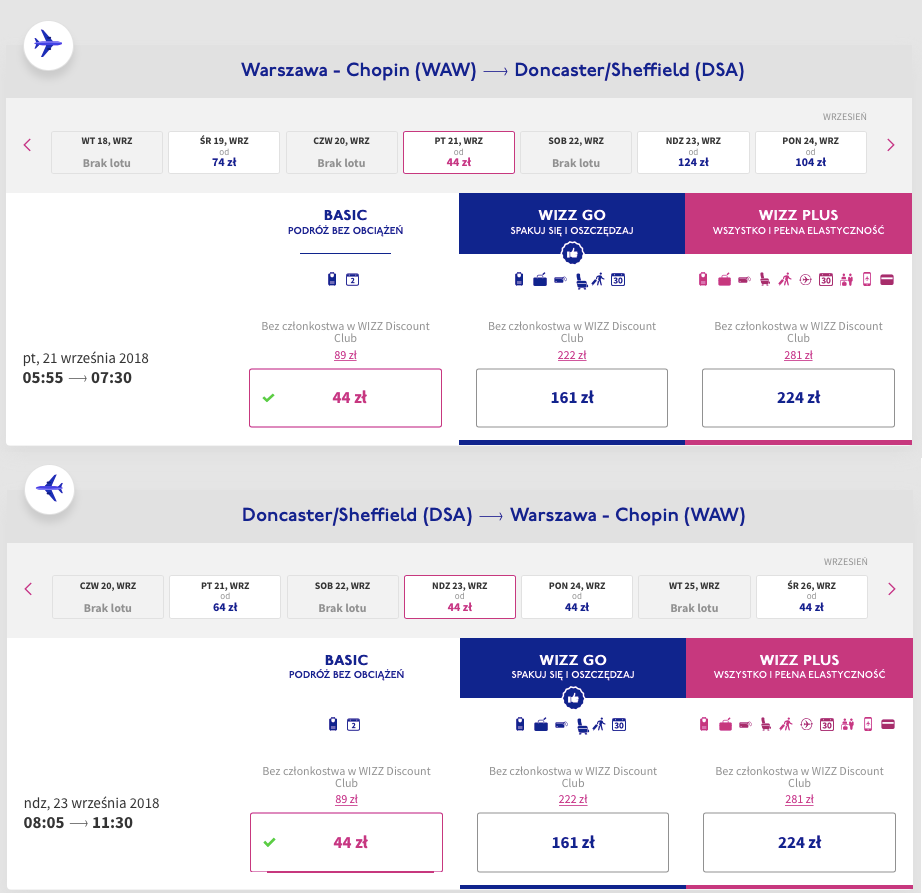Click return WIZZ PLUS flight flexibility plane icon
The height and width of the screenshot is (893, 922).
[807, 724]
